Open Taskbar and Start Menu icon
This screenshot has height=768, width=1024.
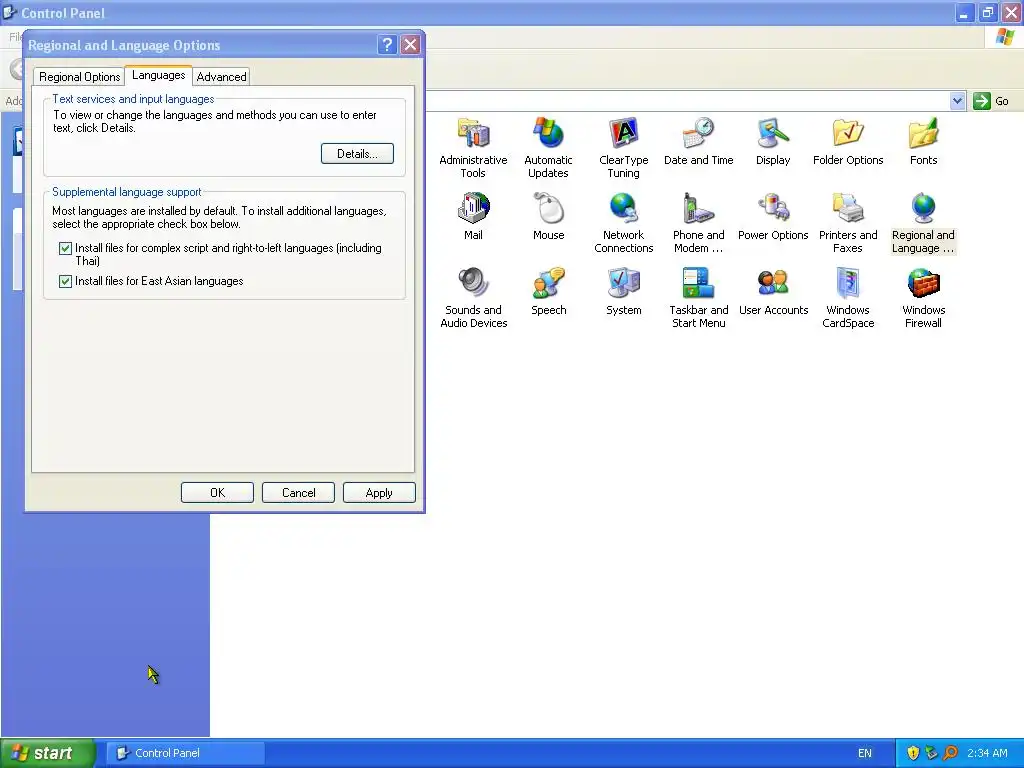[x=698, y=298]
